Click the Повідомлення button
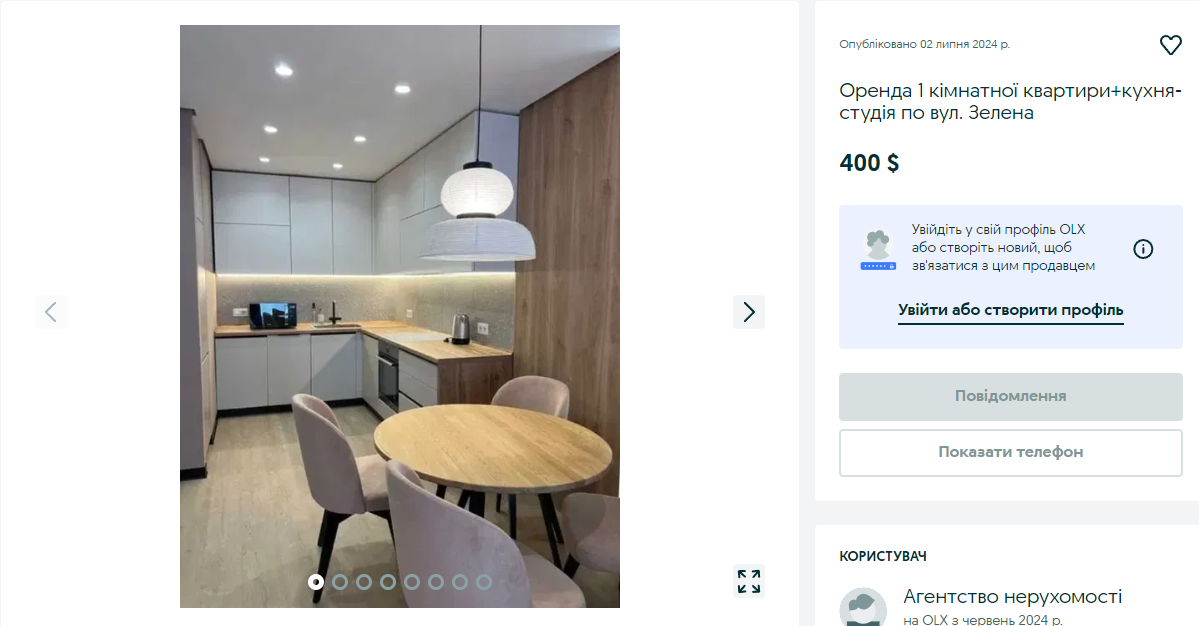 click(x=1010, y=397)
